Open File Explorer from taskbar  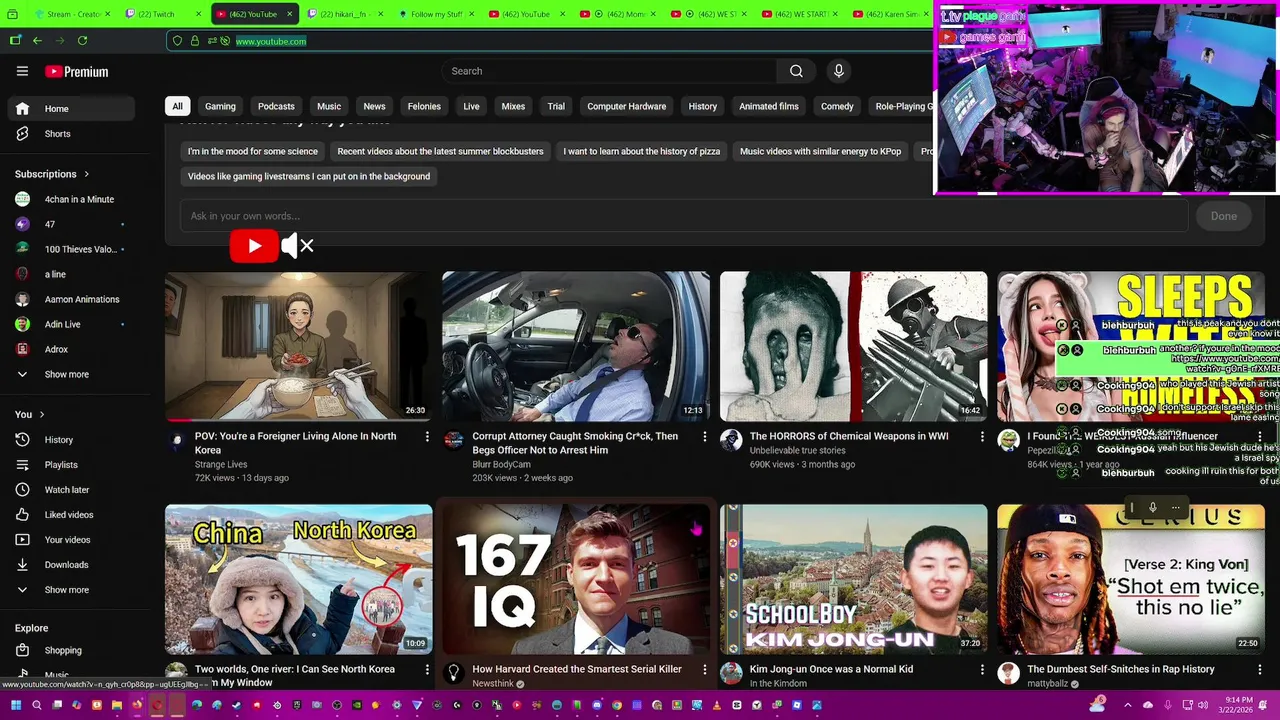tap(117, 705)
